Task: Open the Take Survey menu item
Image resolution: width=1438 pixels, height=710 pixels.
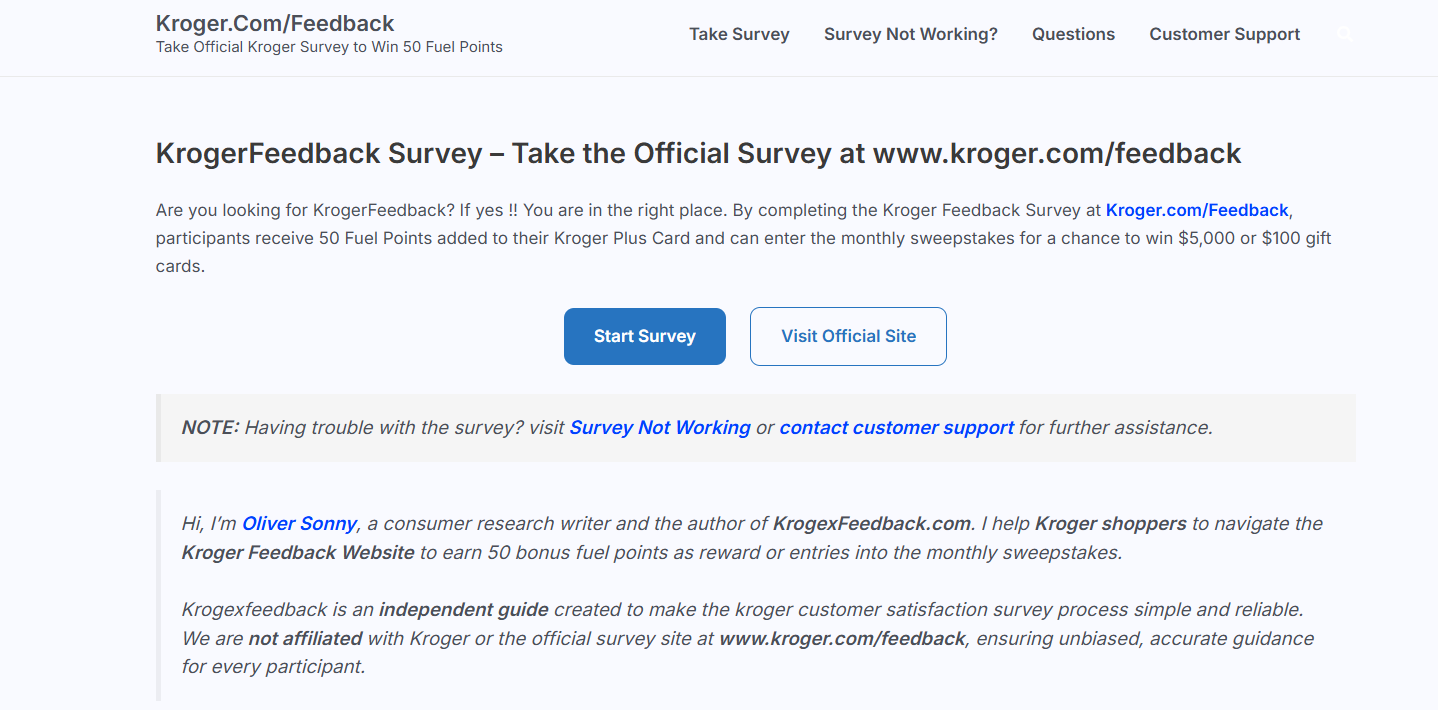Action: tap(739, 34)
